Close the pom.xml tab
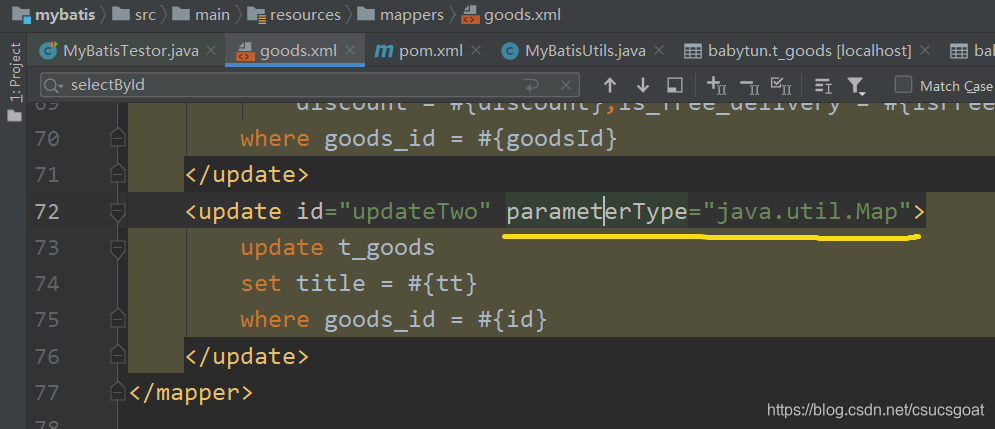 pos(476,50)
